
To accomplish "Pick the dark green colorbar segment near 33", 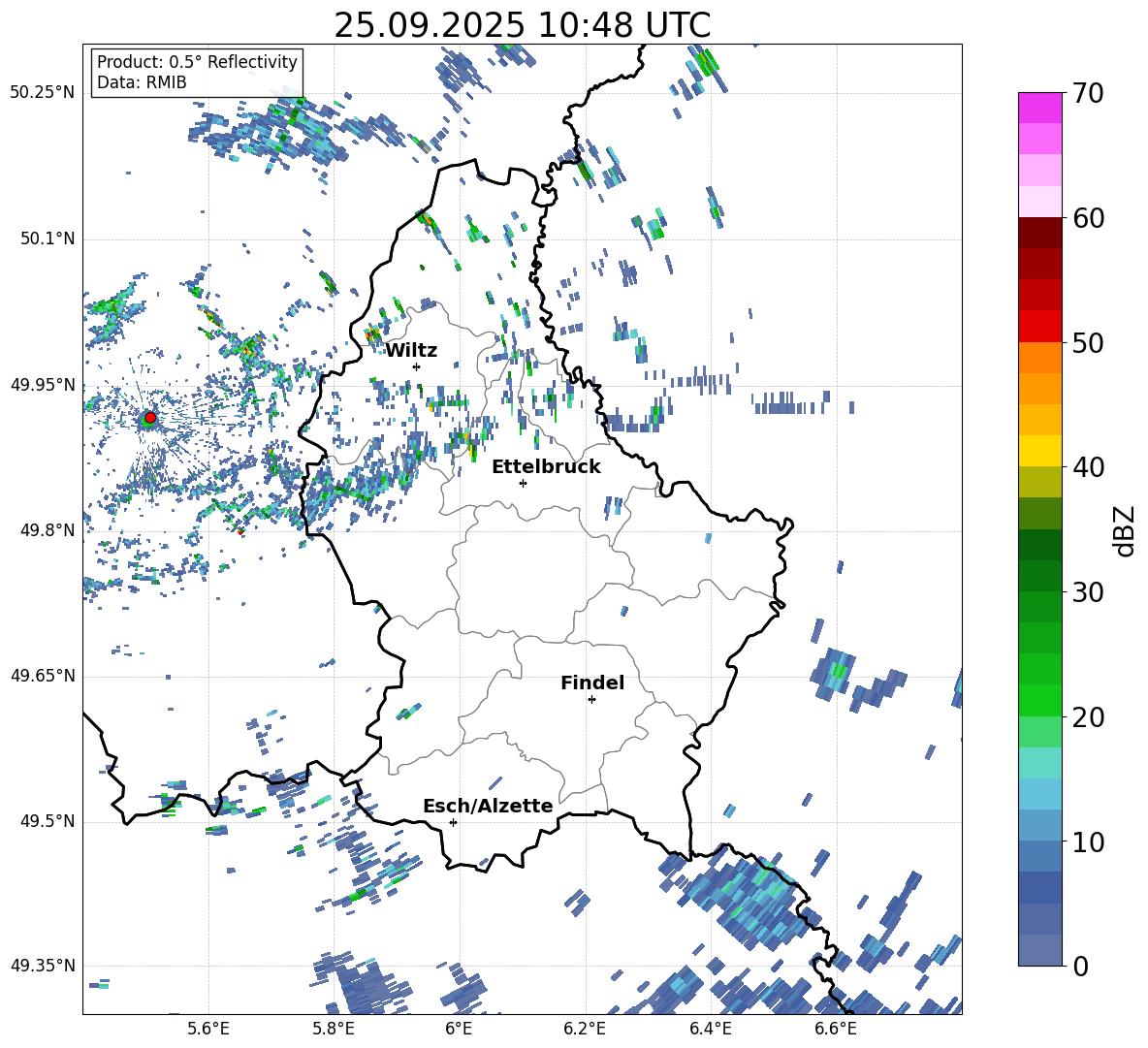I will [x=1039, y=545].
